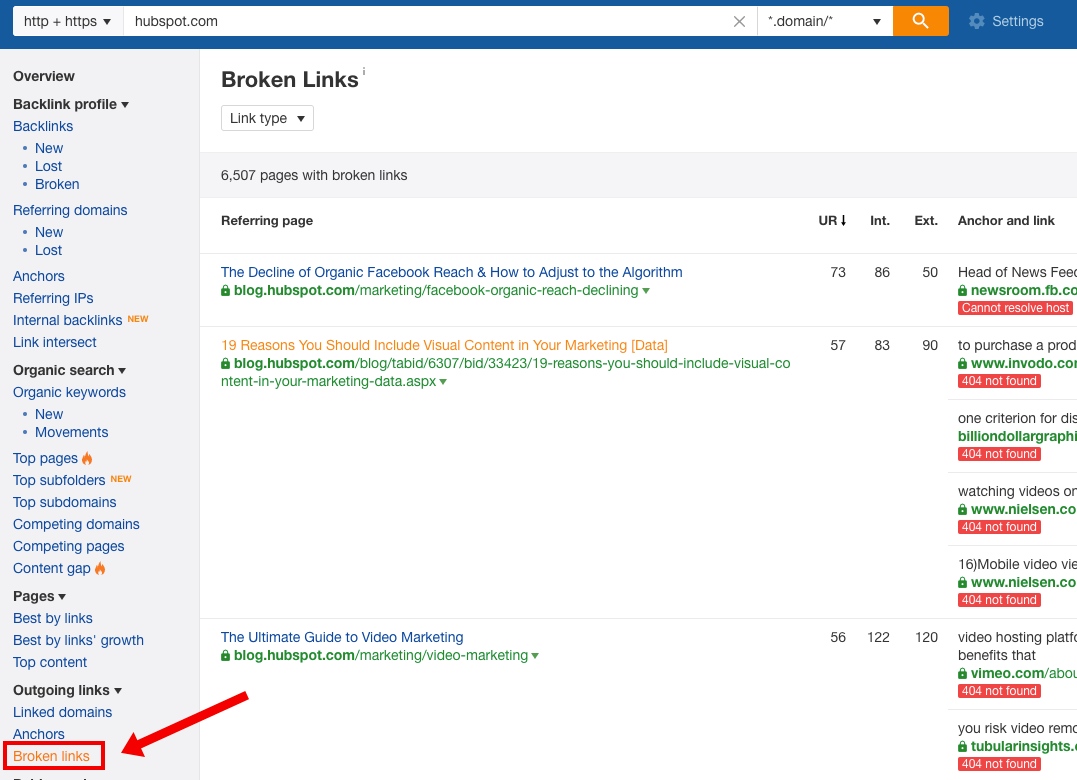Viewport: 1077px width, 780px height.
Task: Open 'The Ultimate Guide to Video Marketing' link
Action: pyautogui.click(x=342, y=637)
